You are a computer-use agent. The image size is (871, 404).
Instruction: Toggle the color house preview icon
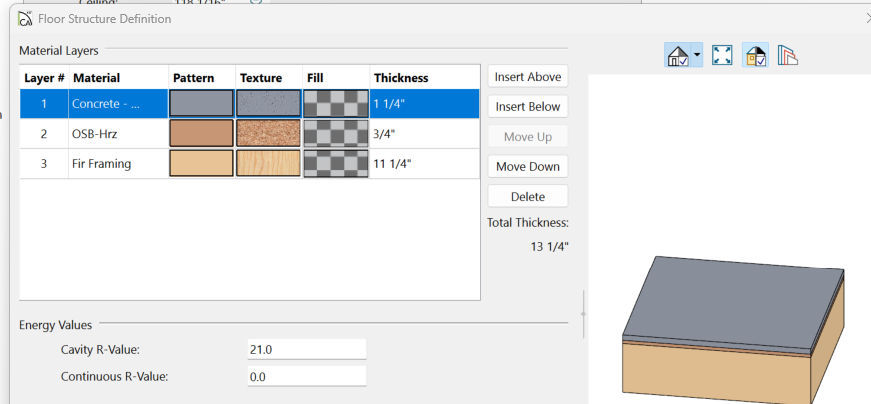coord(755,56)
